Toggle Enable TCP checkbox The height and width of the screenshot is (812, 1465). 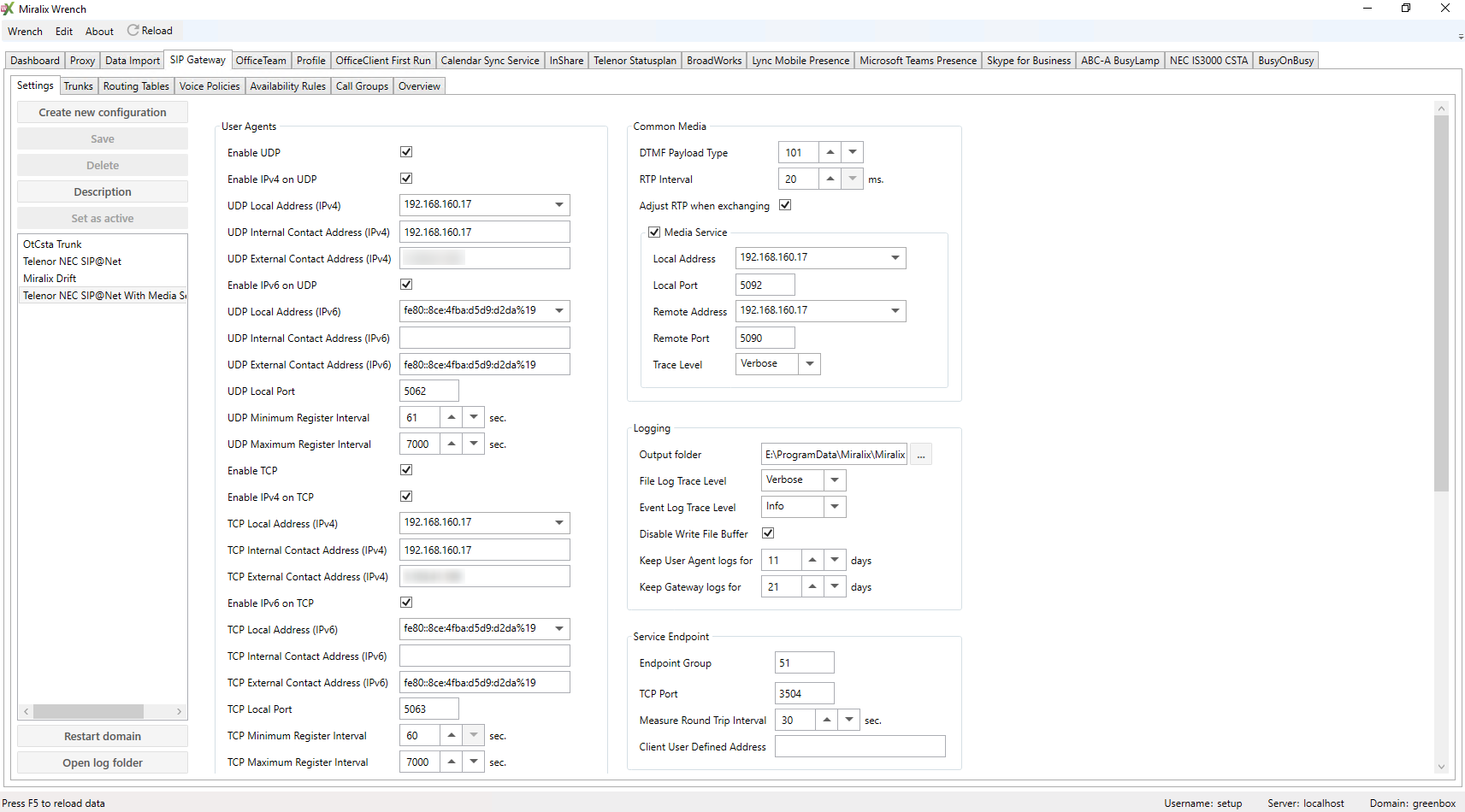(x=406, y=470)
